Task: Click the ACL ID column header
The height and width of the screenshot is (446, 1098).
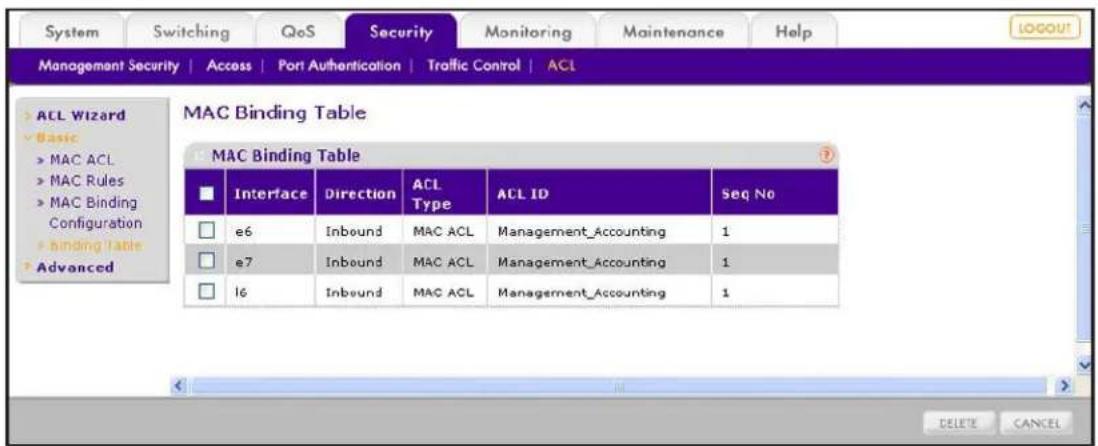Action: click(598, 194)
